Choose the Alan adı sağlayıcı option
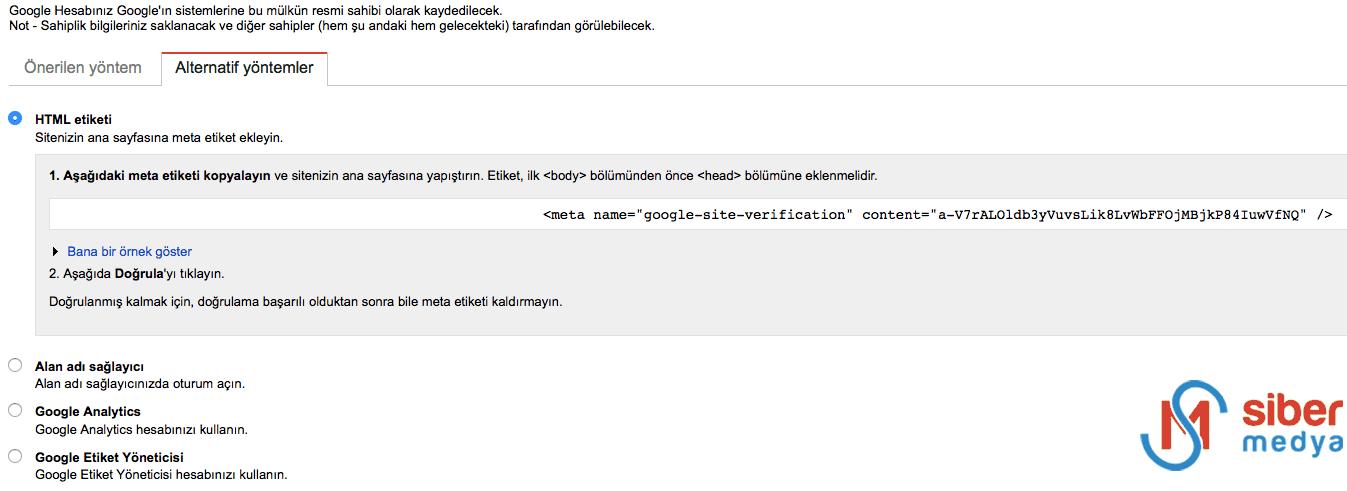Viewport: 1347px width, 491px height. [x=15, y=365]
